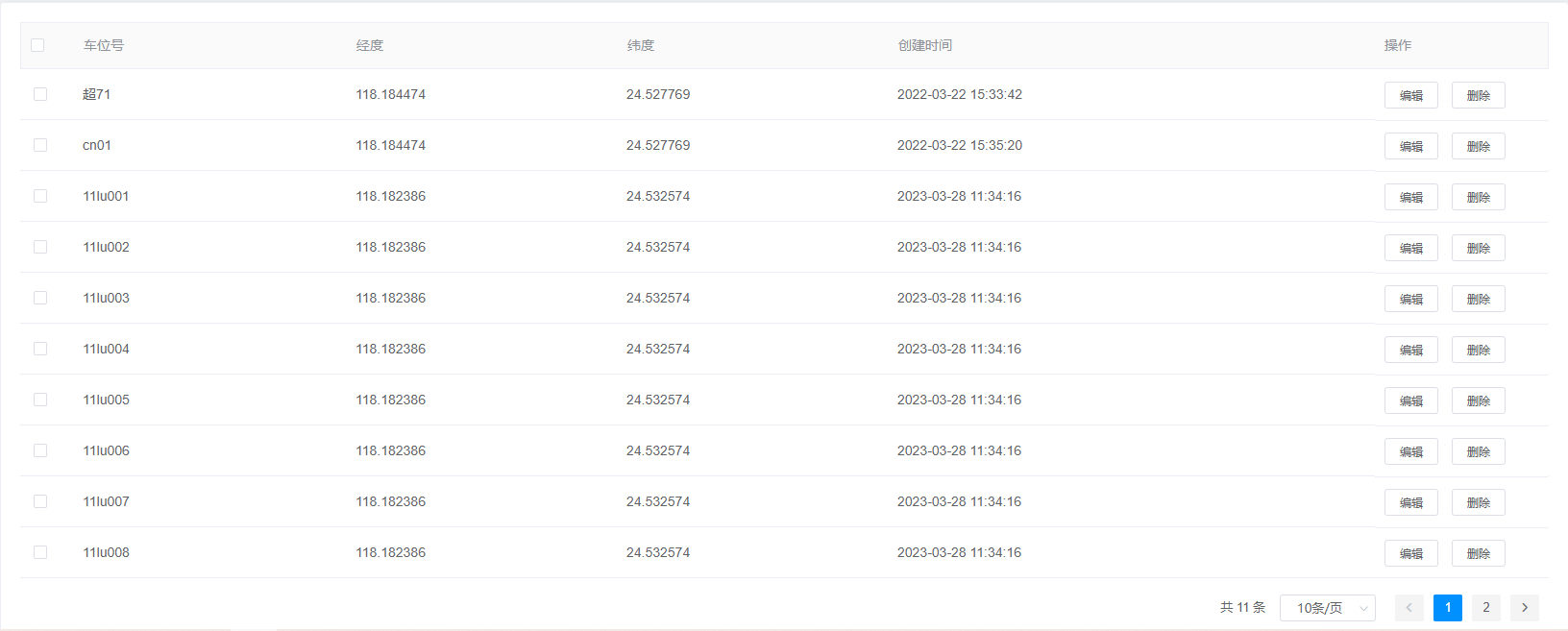Remove the 11lu007 row
The height and width of the screenshot is (631, 1568).
[1478, 502]
